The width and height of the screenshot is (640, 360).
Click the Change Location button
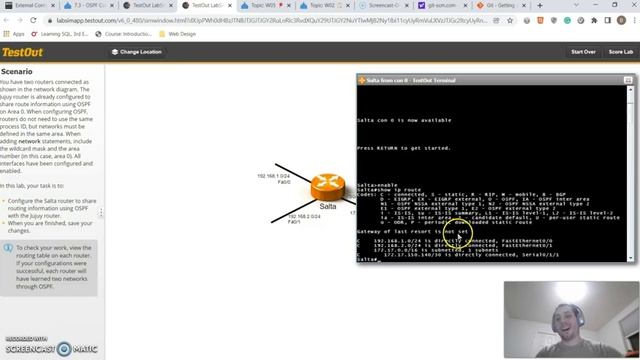pyautogui.click(x=137, y=52)
